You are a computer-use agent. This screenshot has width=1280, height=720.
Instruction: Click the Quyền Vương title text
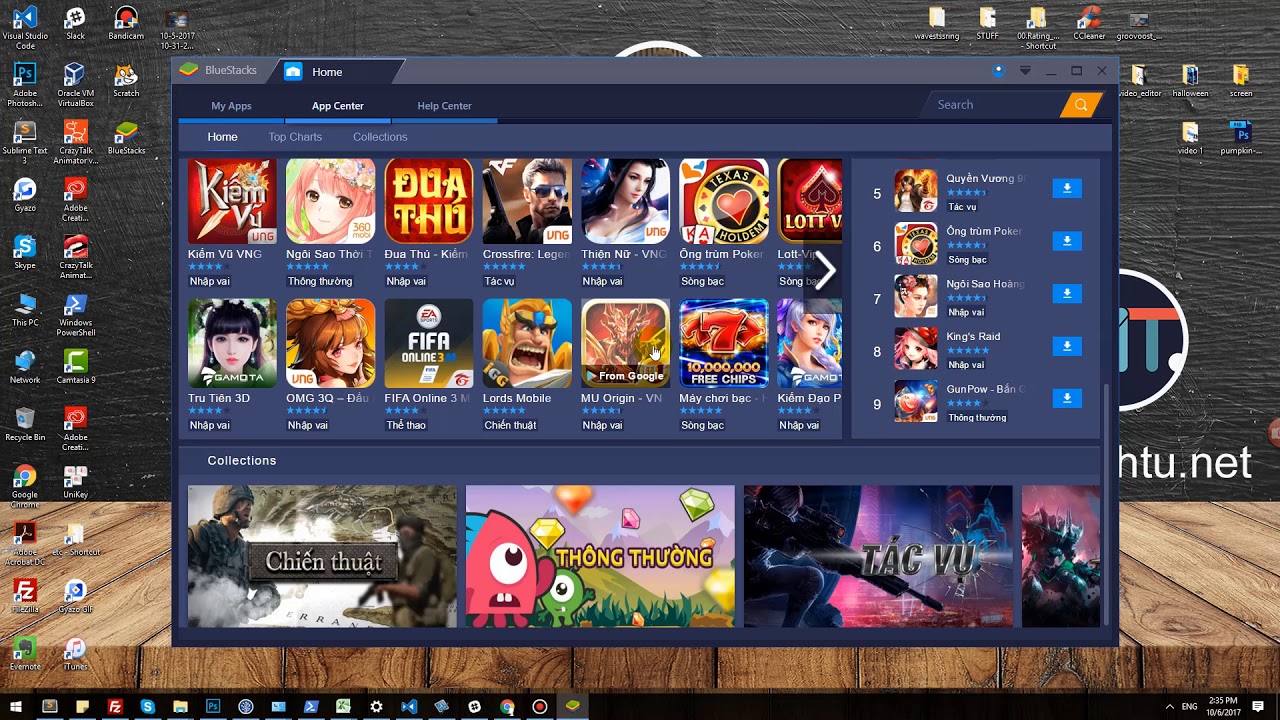click(985, 179)
